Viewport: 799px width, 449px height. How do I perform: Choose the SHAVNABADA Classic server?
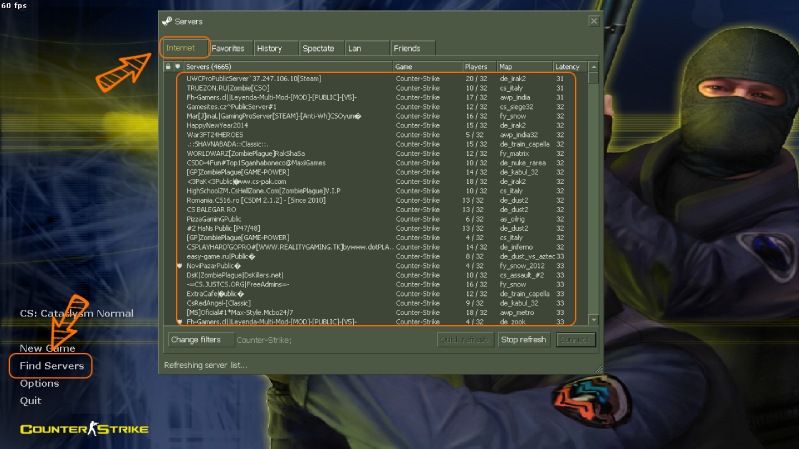coord(376,144)
